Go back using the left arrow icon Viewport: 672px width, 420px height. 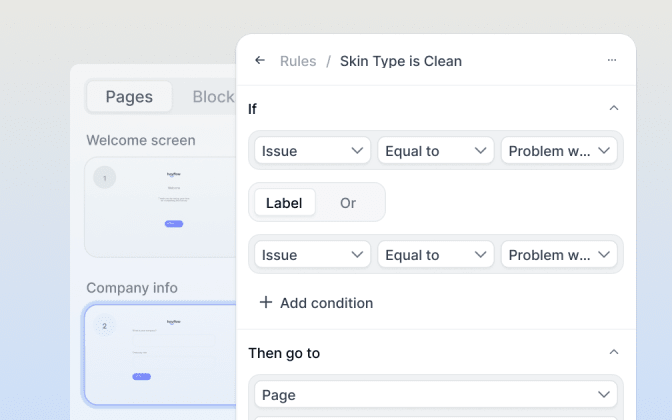pos(260,60)
